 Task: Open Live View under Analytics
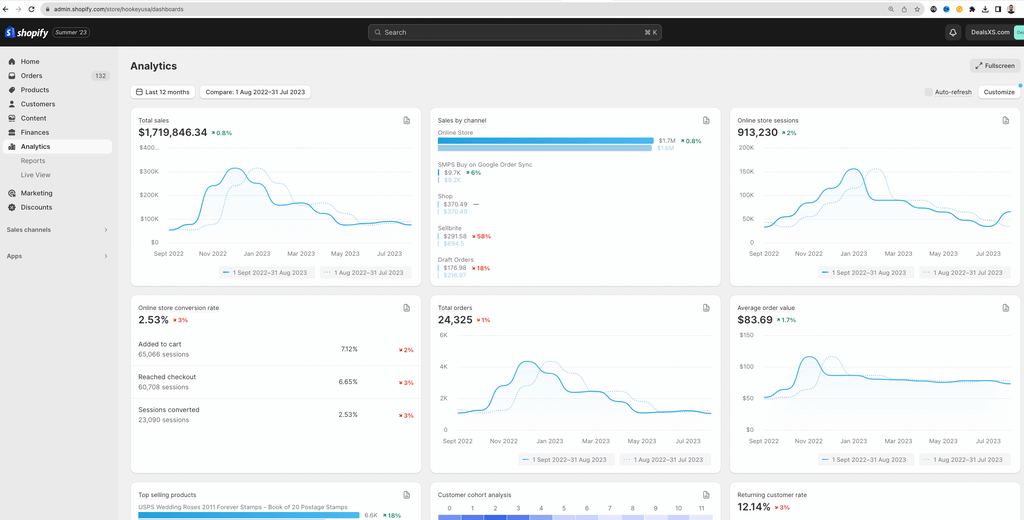coord(36,175)
